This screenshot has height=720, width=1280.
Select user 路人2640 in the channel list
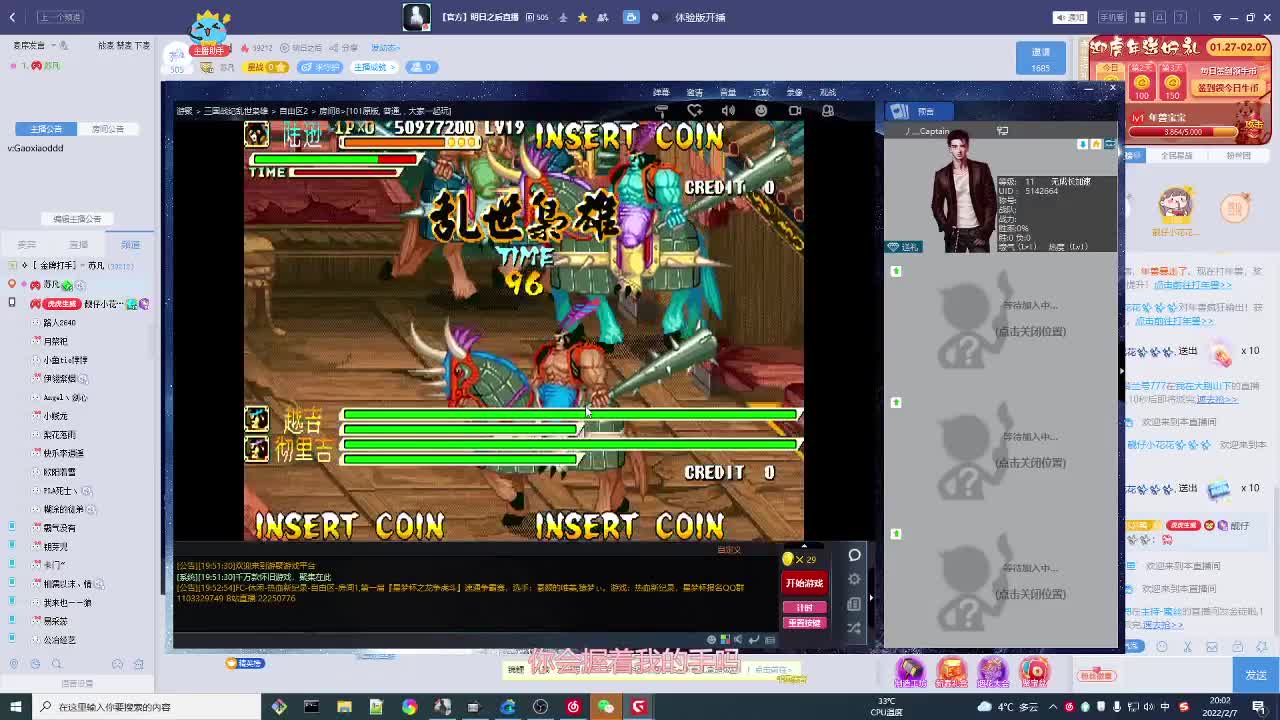[59, 323]
